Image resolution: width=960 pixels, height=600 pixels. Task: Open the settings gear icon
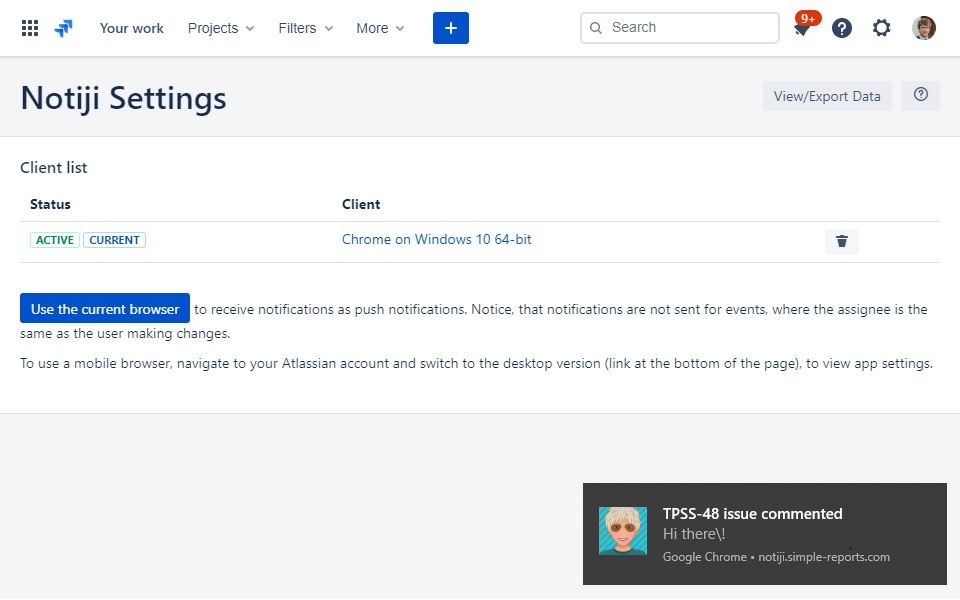[881, 28]
